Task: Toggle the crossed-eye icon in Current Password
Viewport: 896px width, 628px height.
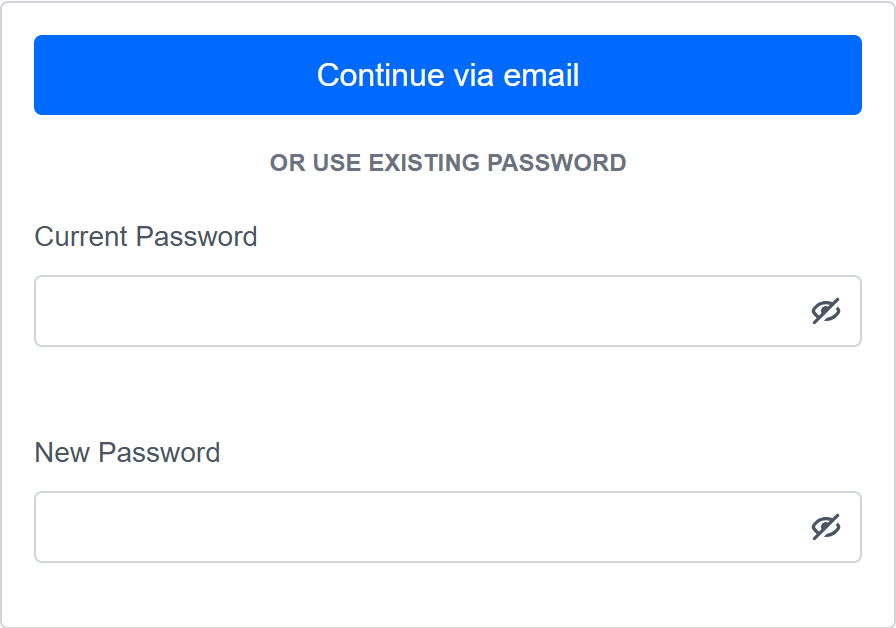Action: pos(825,312)
